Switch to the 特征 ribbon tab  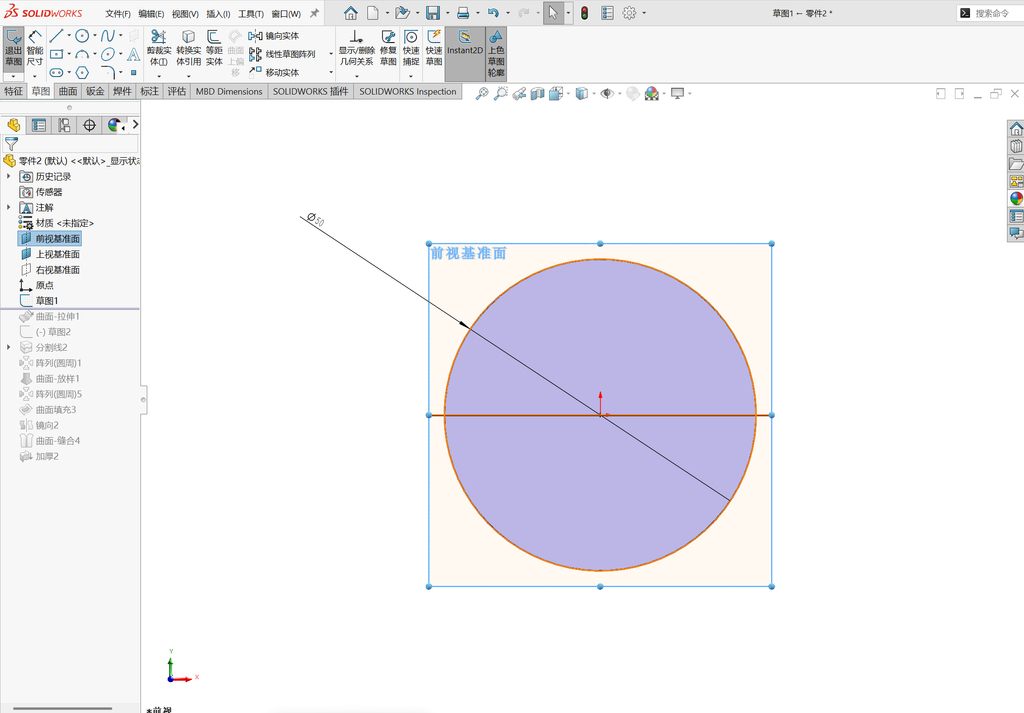coord(13,91)
